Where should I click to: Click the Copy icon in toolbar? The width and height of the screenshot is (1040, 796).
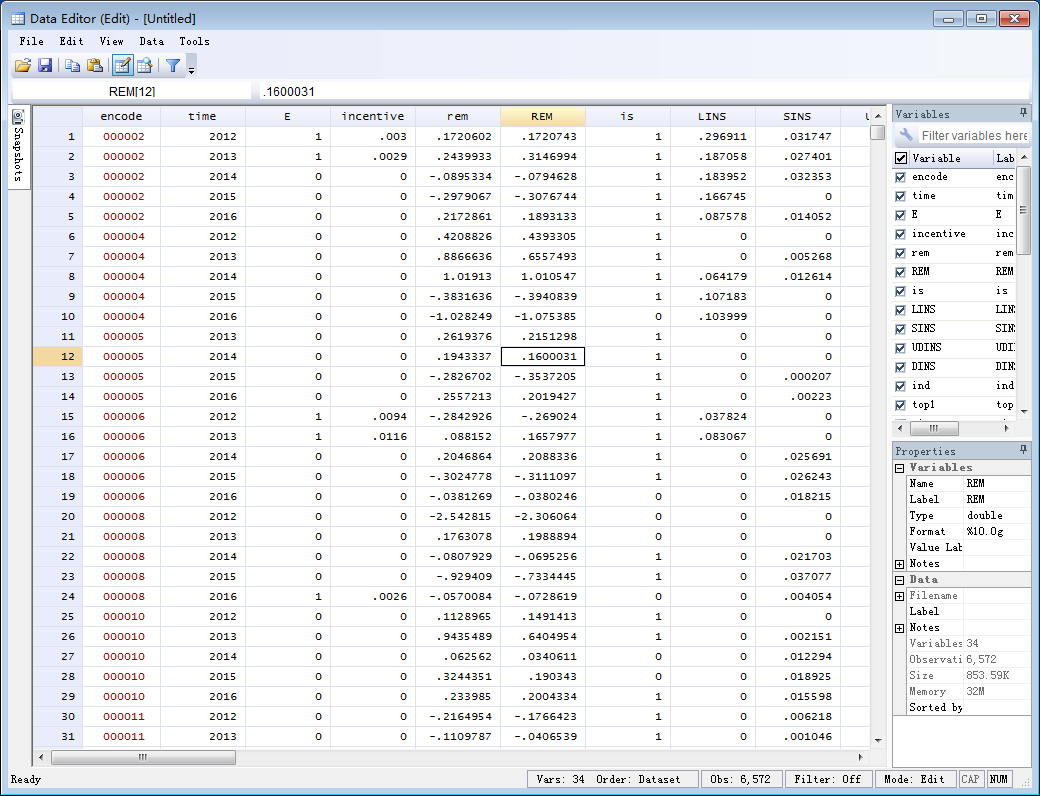coord(73,66)
